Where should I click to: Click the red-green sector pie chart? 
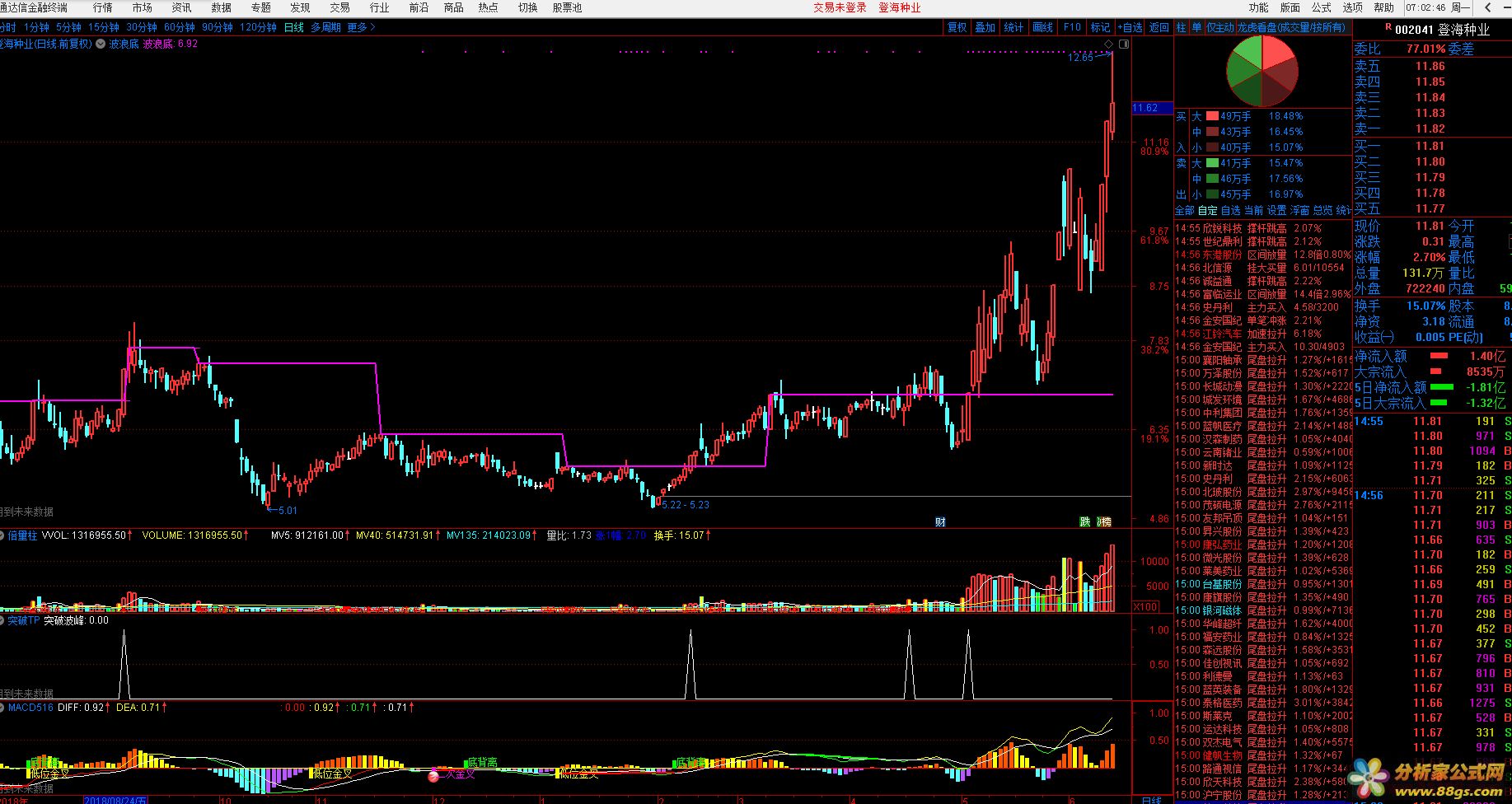coord(1262,72)
